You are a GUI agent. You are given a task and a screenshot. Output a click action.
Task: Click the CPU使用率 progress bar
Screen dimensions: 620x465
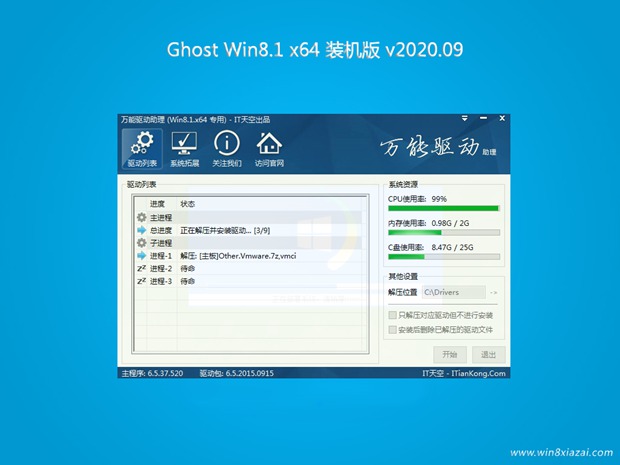443,209
